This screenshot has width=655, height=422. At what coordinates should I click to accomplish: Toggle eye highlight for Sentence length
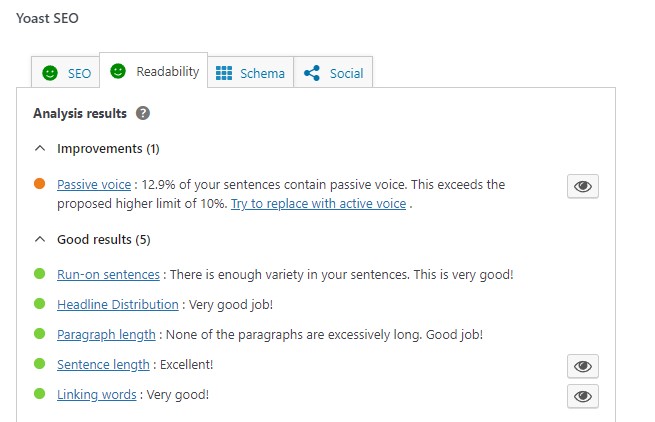[582, 365]
